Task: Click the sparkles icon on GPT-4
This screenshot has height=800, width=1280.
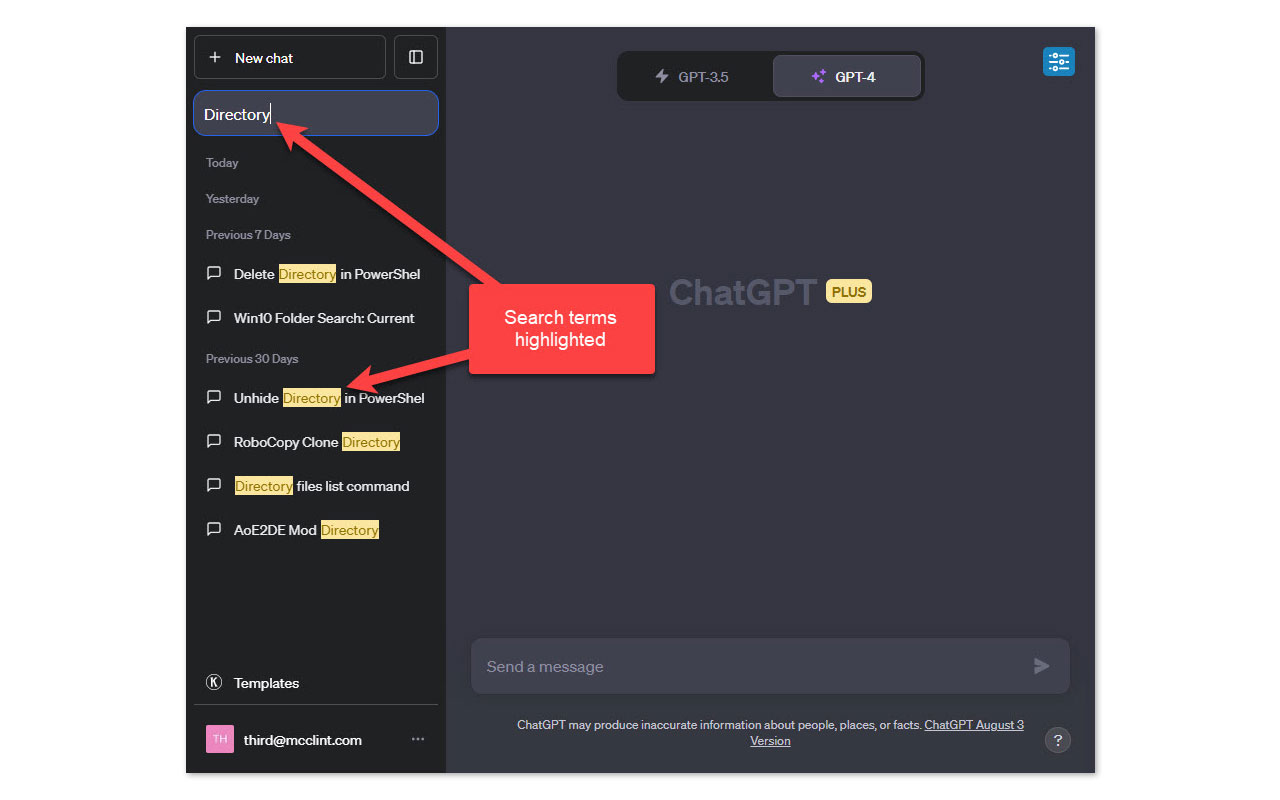Action: (x=818, y=76)
